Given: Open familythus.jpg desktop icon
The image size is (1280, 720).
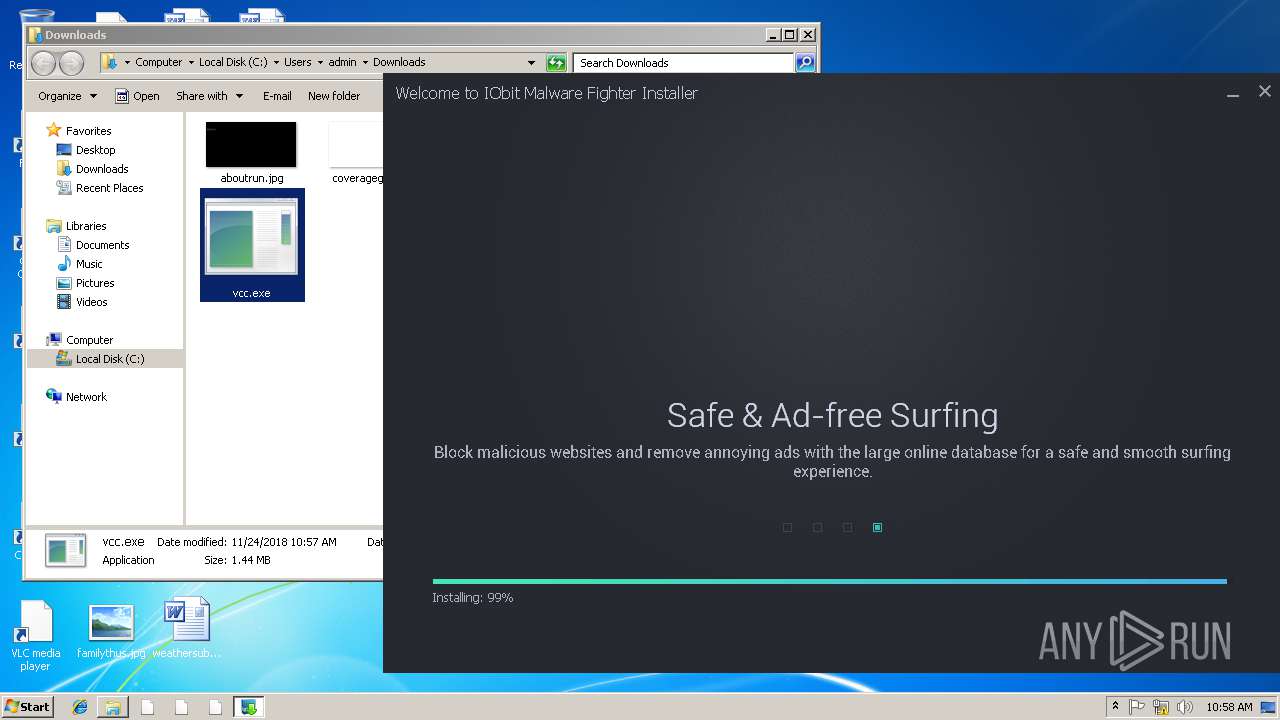Looking at the screenshot, I should point(111,632).
